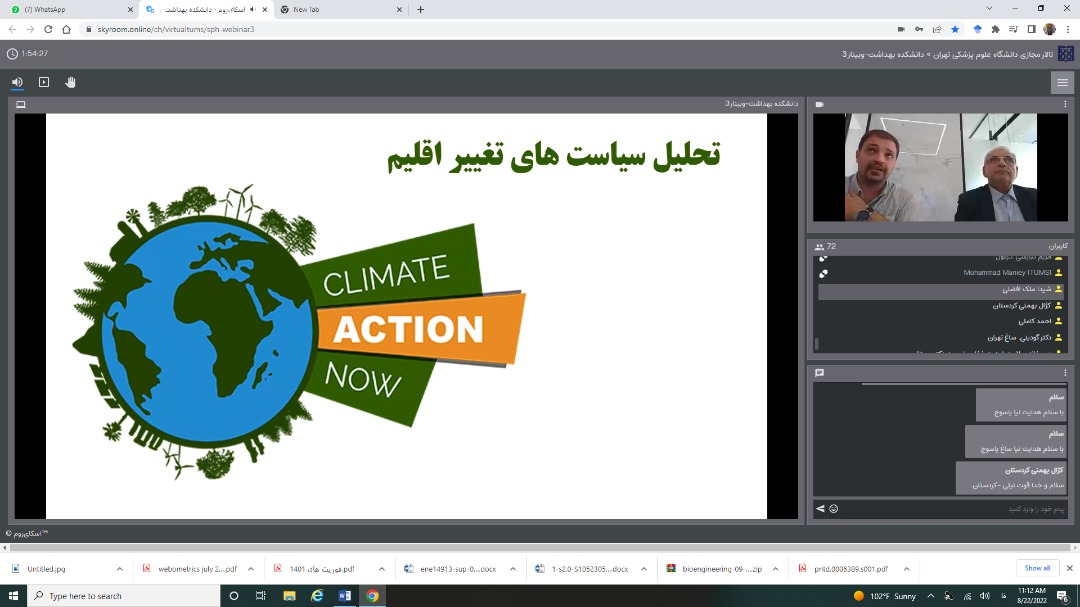This screenshot has width=1080, height=607.
Task: Open chat panel three-dot options
Action: [x=1065, y=373]
